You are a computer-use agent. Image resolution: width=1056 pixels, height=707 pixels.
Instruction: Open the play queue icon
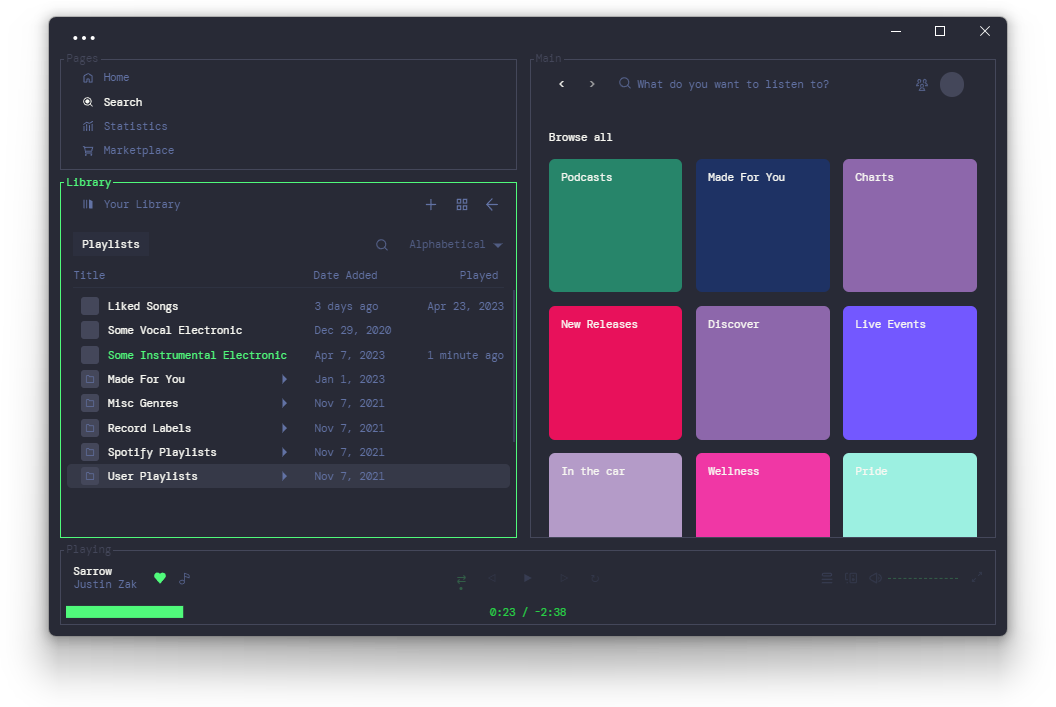pyautogui.click(x=826, y=578)
